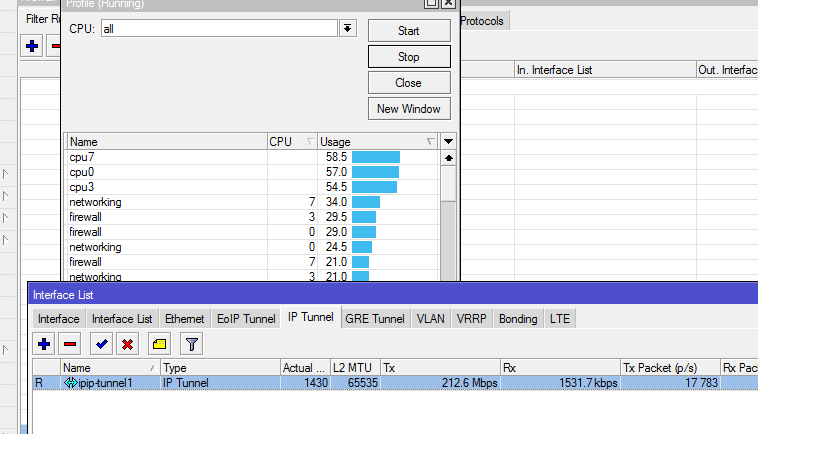Click the Tx Packet (p/s) column header
This screenshot has width=819, height=460.
[671, 368]
